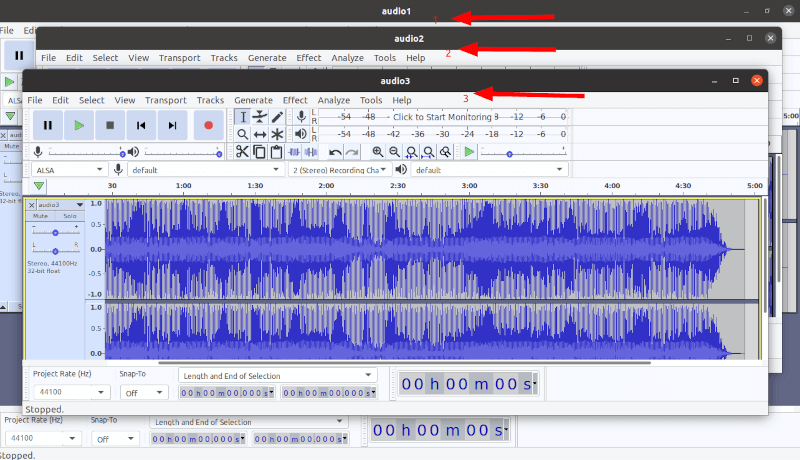
Task: Open the 2 (Stereo) Recording Channels dropdown
Action: point(339,170)
